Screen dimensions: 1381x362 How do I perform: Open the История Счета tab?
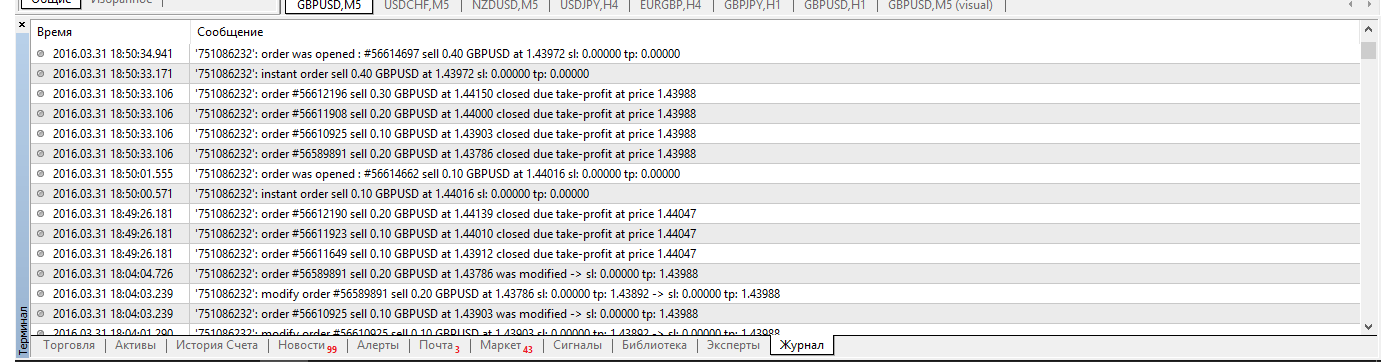(x=217, y=346)
